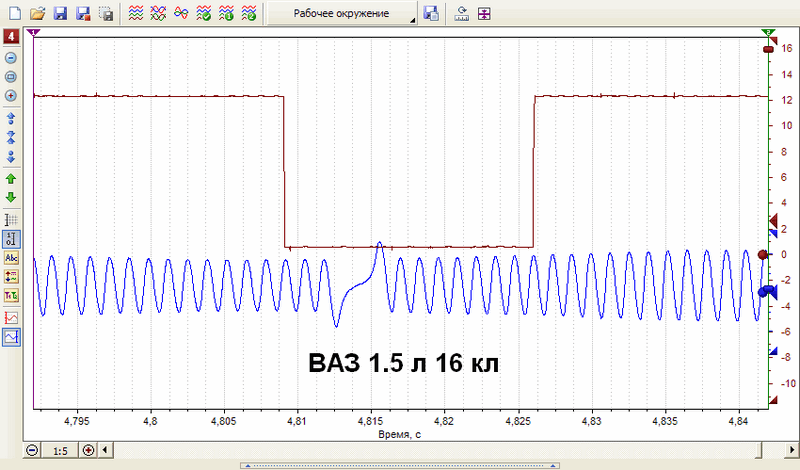800x470 pixels.
Task: Click the waveforms icon with green checkmark
Action: click(x=204, y=13)
